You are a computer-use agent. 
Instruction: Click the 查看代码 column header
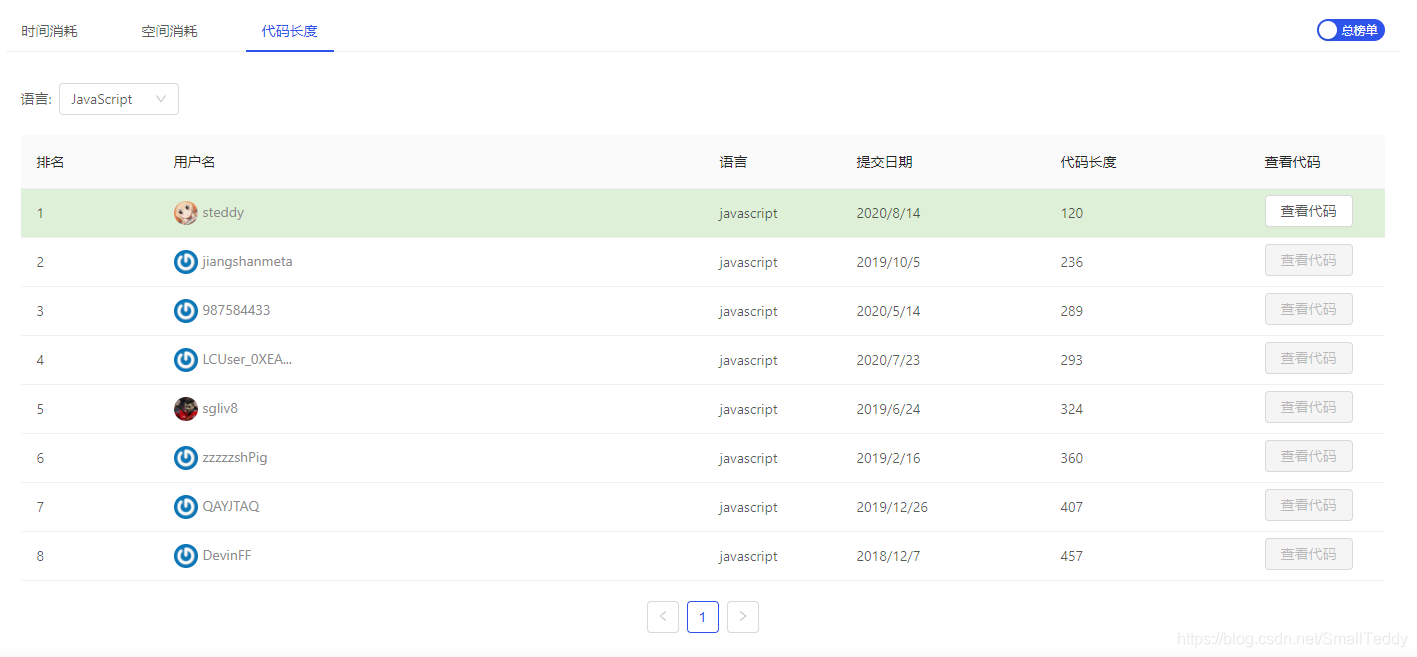pyautogui.click(x=1292, y=162)
